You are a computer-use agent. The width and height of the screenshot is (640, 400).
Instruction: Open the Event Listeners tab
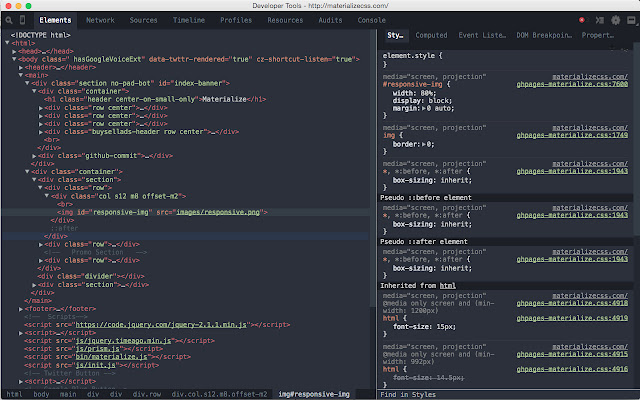pos(480,35)
